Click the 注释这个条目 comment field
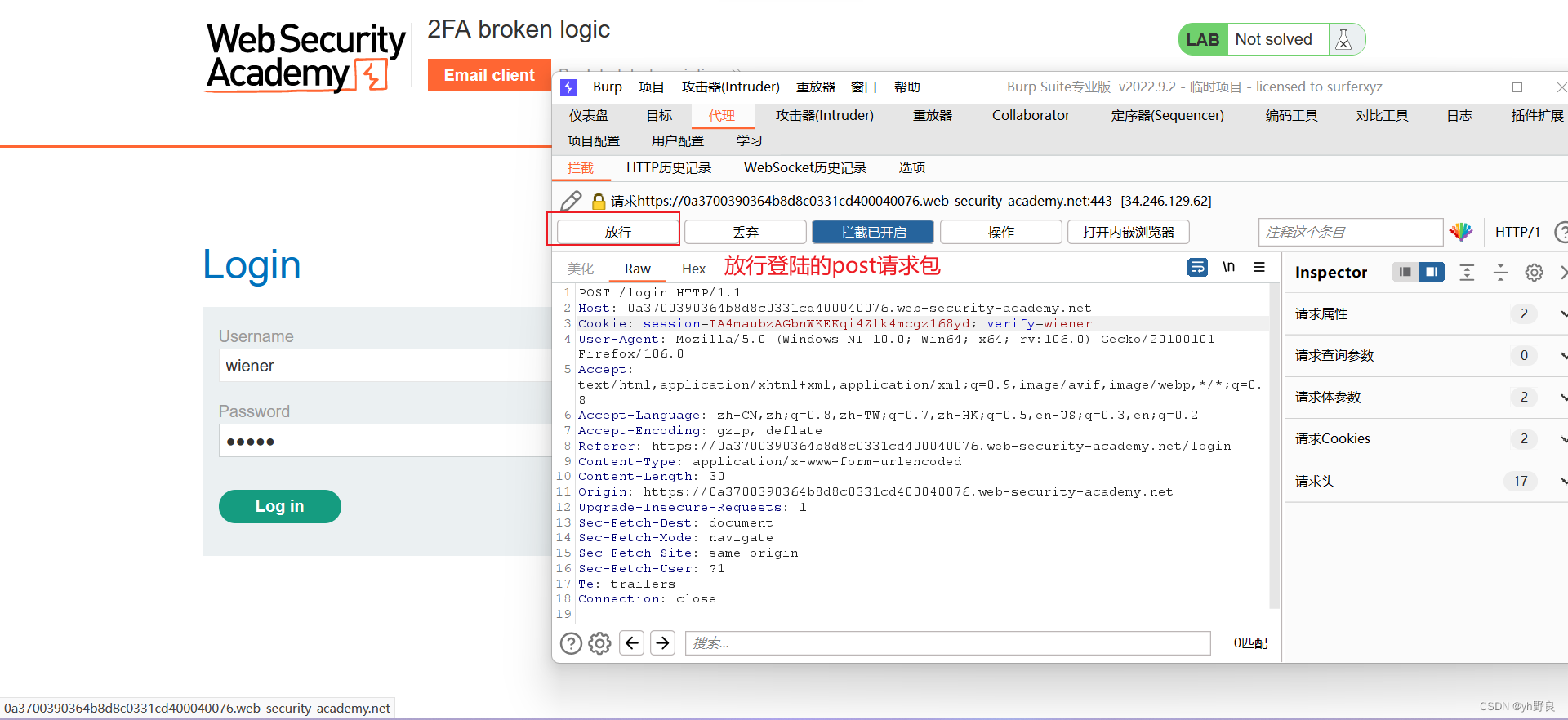Screen dimensions: 1568x720 coord(1351,232)
